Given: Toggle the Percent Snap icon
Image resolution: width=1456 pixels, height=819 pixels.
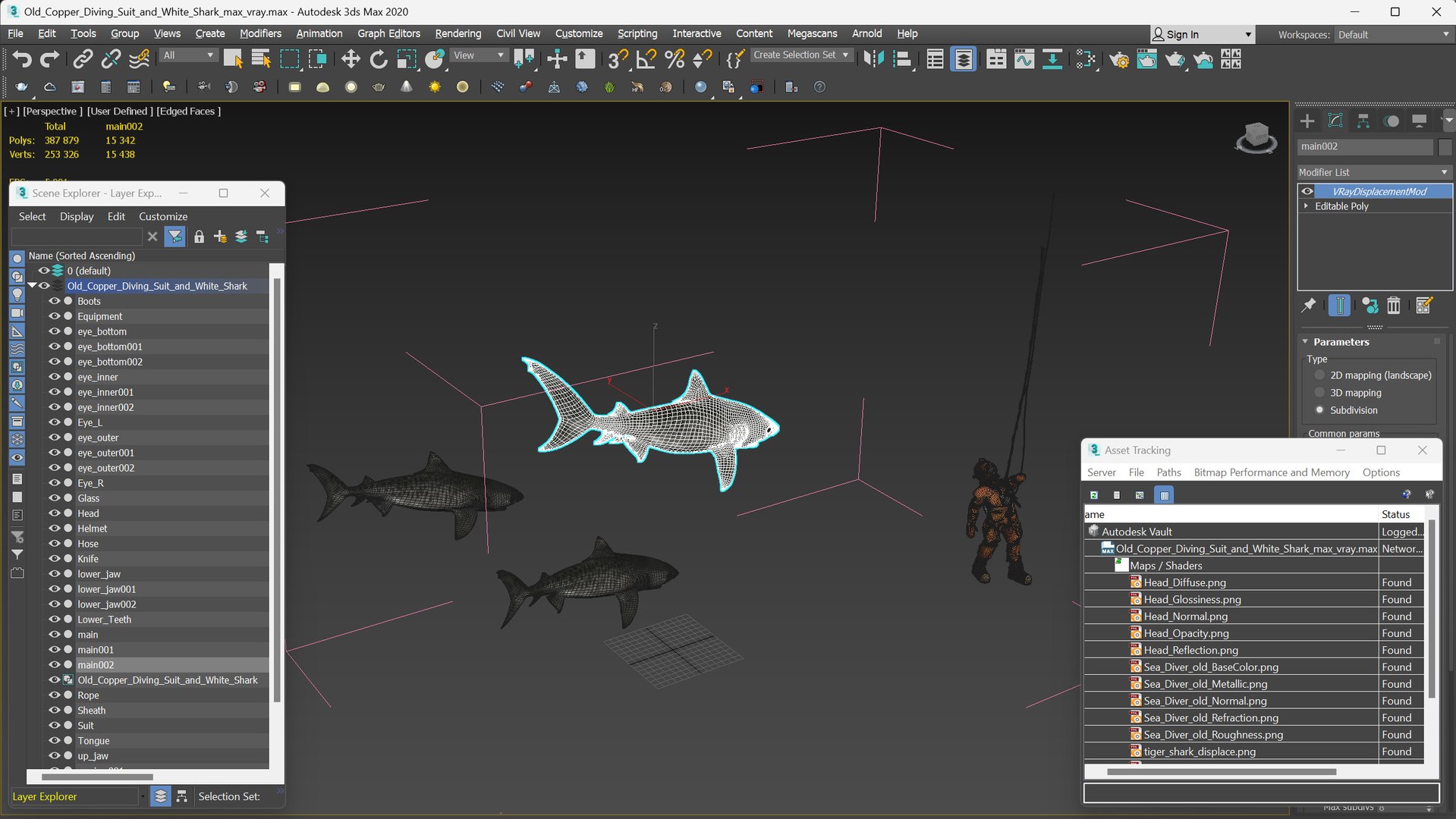Looking at the screenshot, I should [674, 59].
